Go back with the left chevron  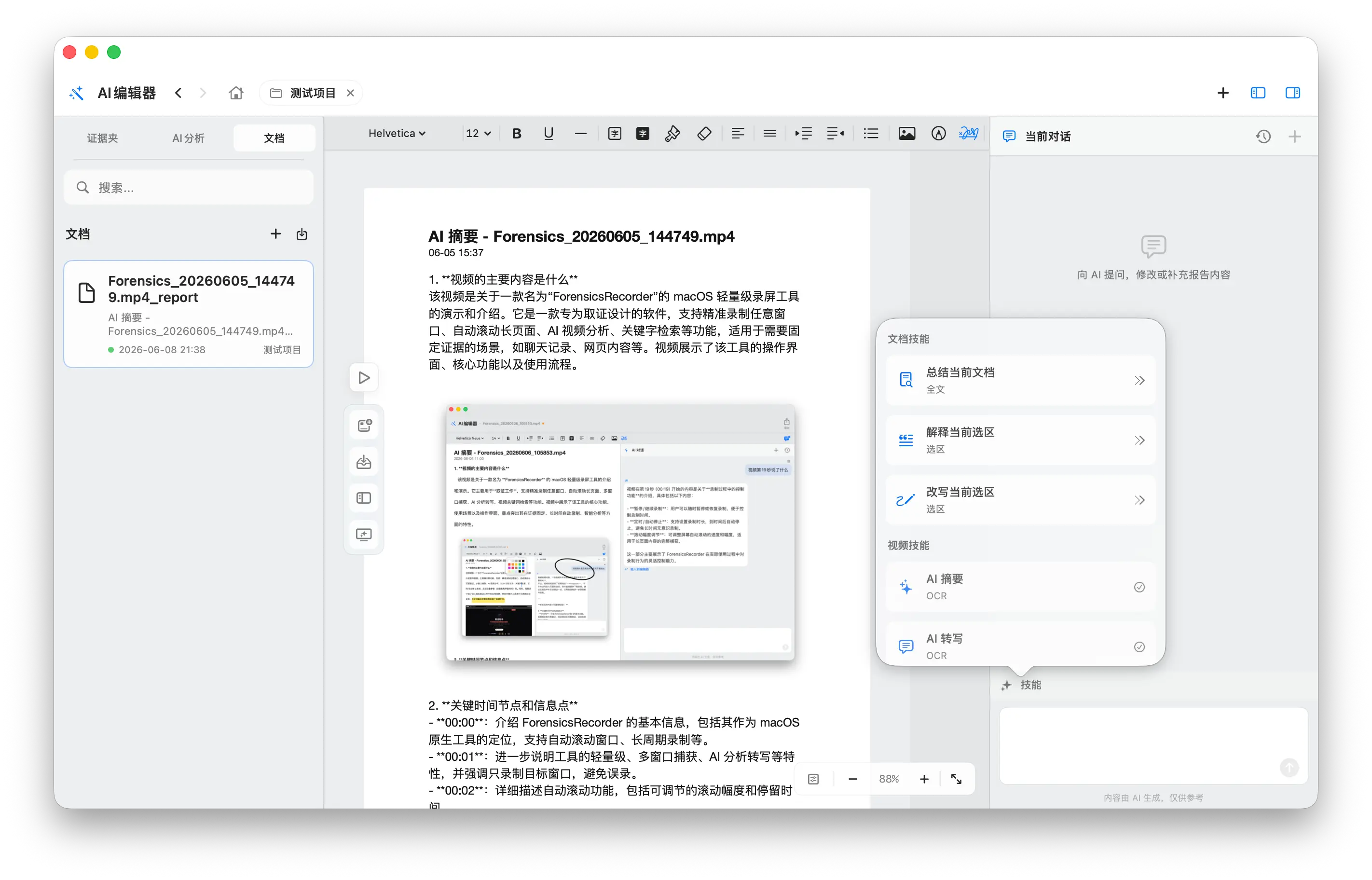(178, 93)
